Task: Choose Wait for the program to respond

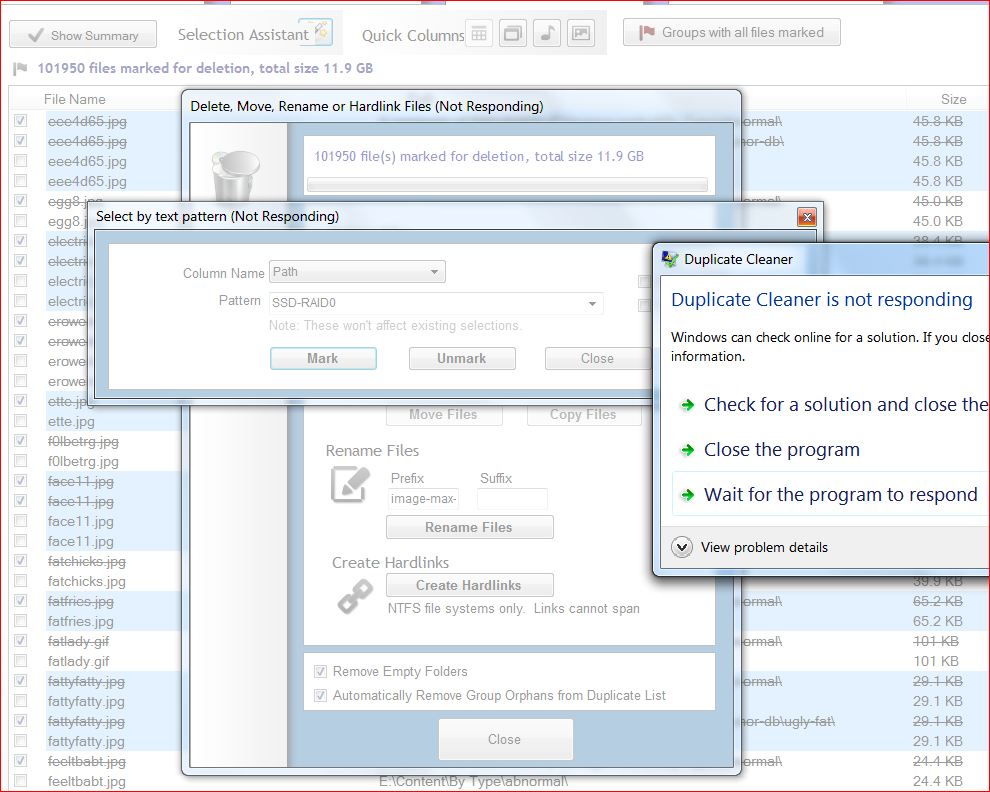Action: point(840,495)
